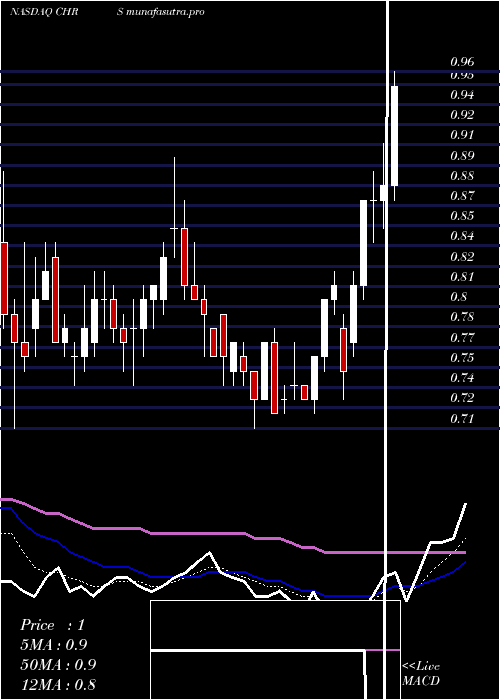Viewport: 500px width, 700px height.
Task: Click the Price : 1 readout
Action: [52, 625]
